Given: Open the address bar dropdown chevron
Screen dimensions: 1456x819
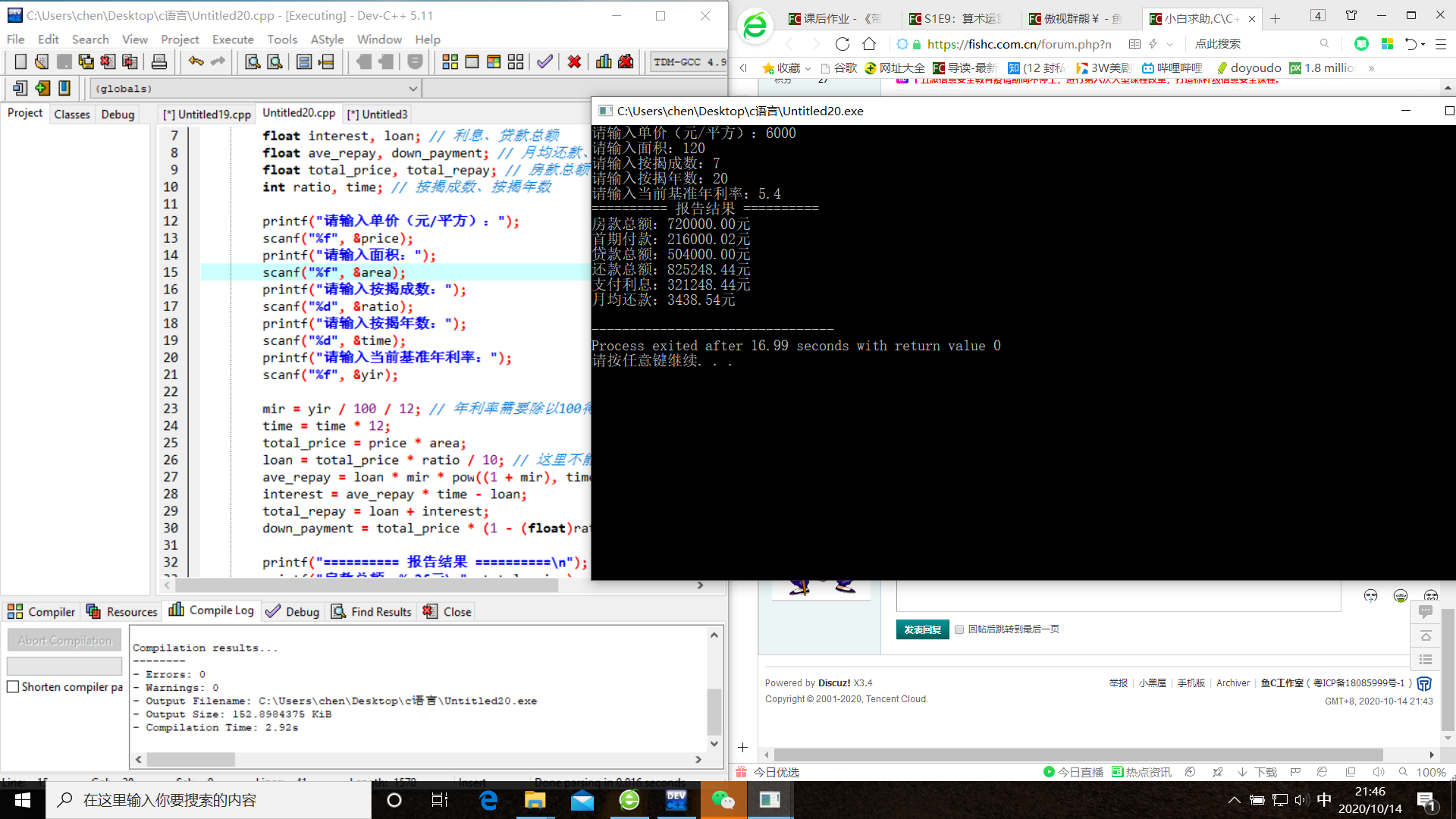Looking at the screenshot, I should tap(1169, 44).
